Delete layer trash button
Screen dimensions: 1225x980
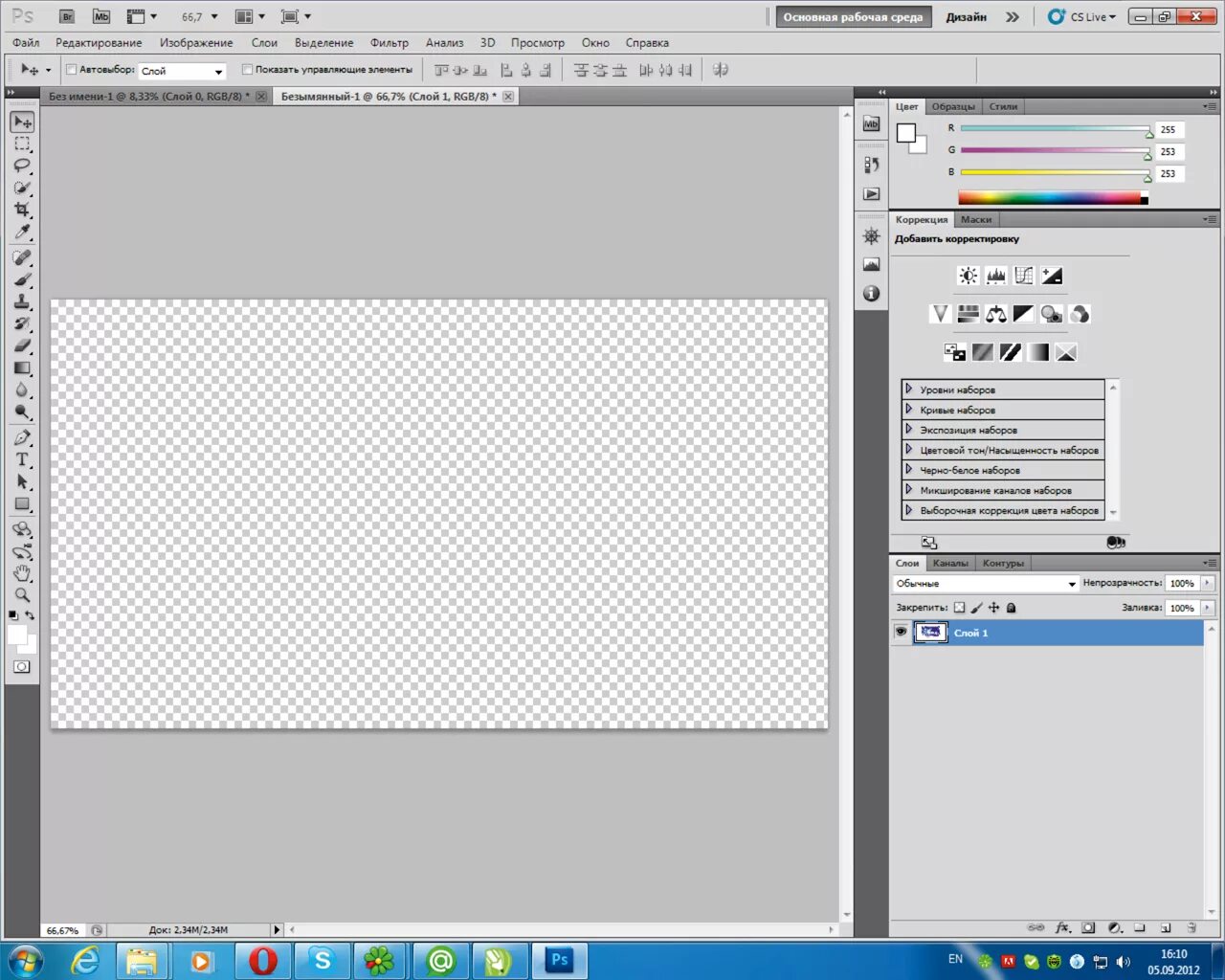point(1192,927)
